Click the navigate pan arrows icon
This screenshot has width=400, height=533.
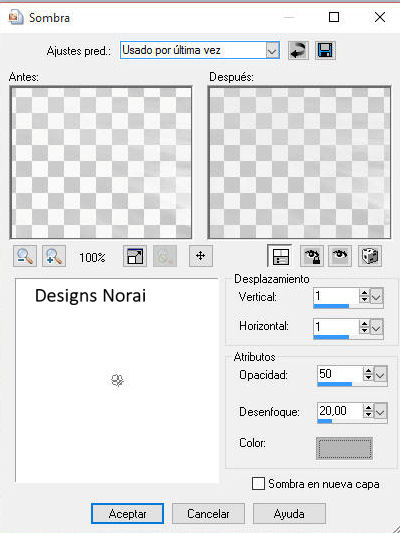coord(201,256)
